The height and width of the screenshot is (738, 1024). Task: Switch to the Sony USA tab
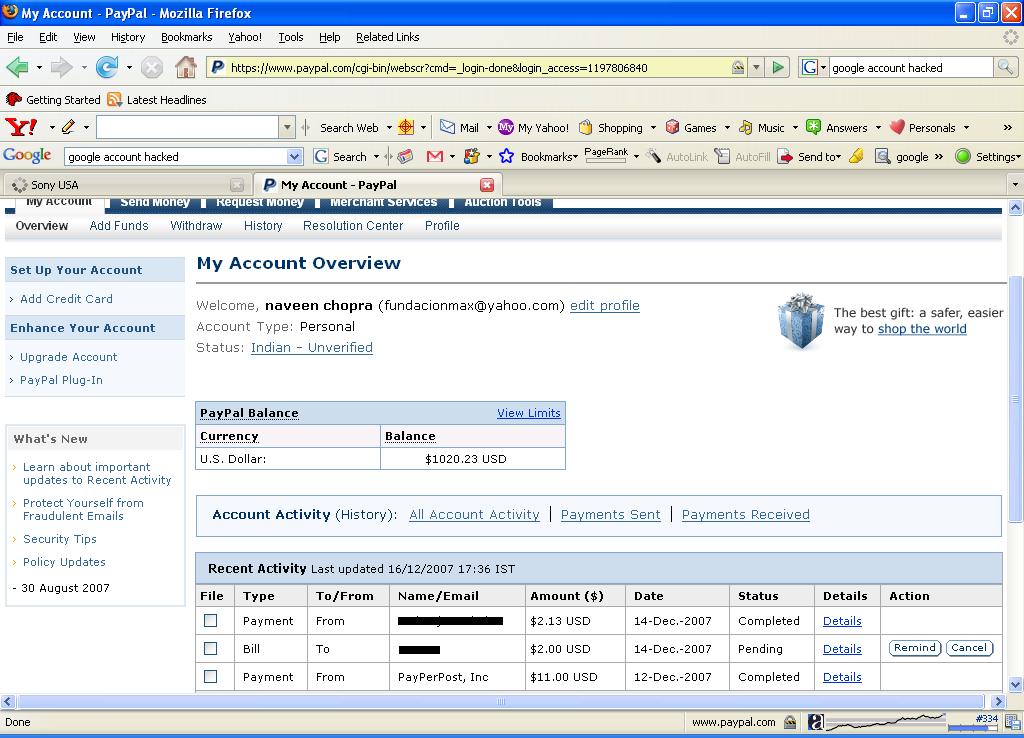(x=128, y=185)
